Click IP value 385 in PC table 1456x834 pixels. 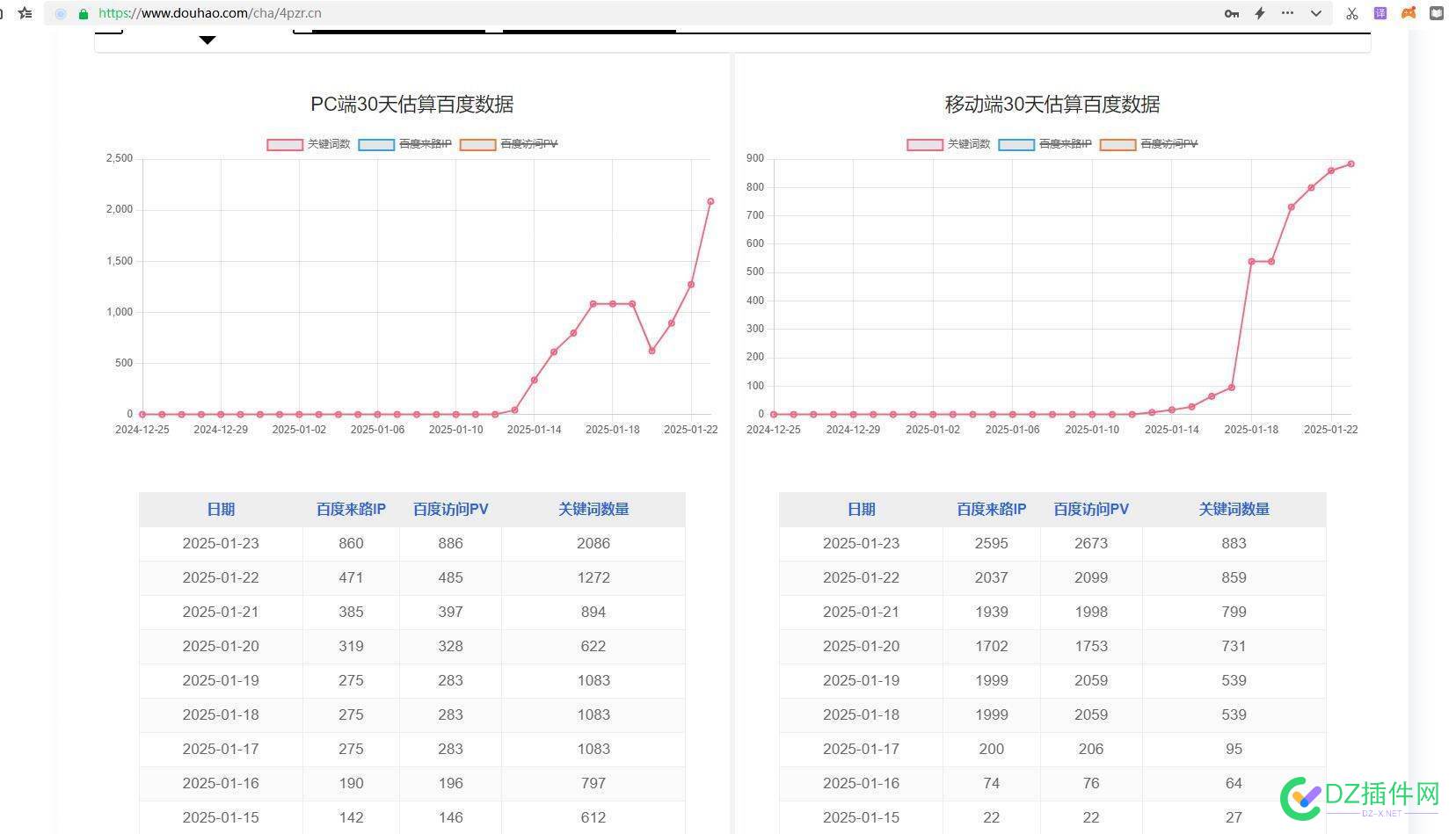pyautogui.click(x=351, y=612)
